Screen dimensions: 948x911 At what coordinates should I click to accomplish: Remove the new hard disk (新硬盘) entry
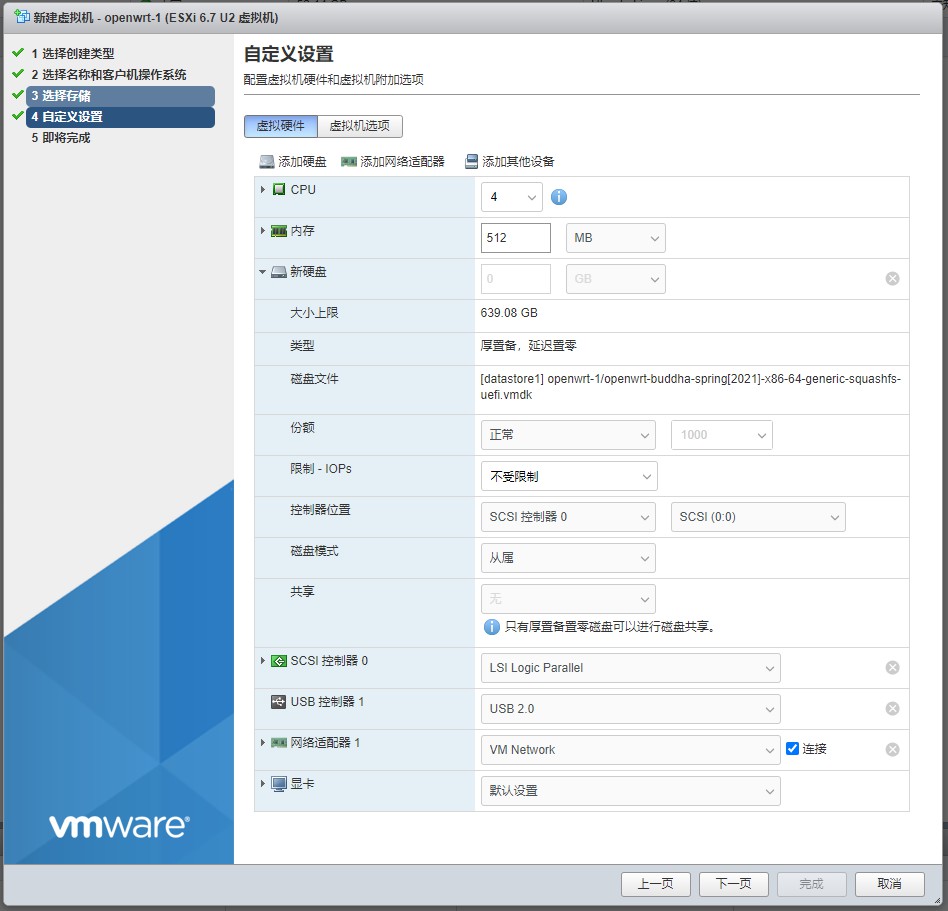[892, 279]
